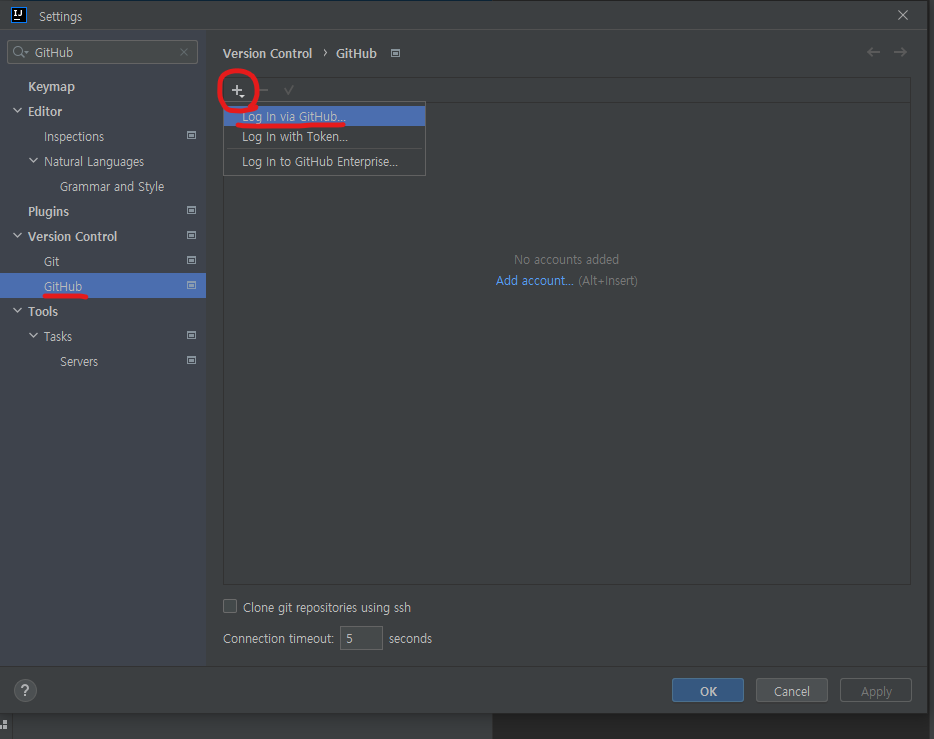
Task: Collapse the Tasks tree node
Action: click(33, 336)
